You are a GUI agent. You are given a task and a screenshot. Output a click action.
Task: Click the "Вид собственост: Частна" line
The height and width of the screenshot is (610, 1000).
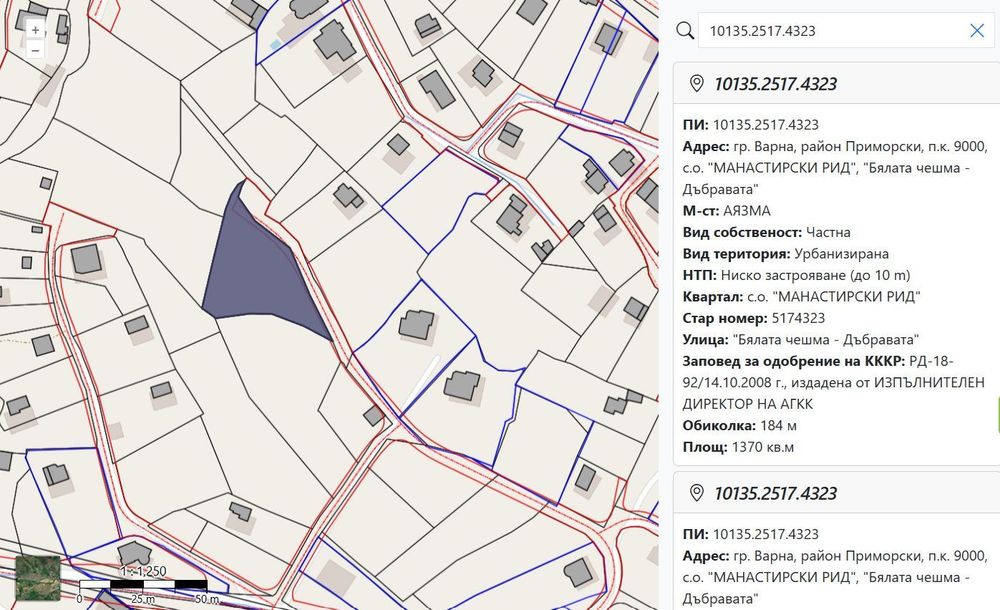coord(766,232)
